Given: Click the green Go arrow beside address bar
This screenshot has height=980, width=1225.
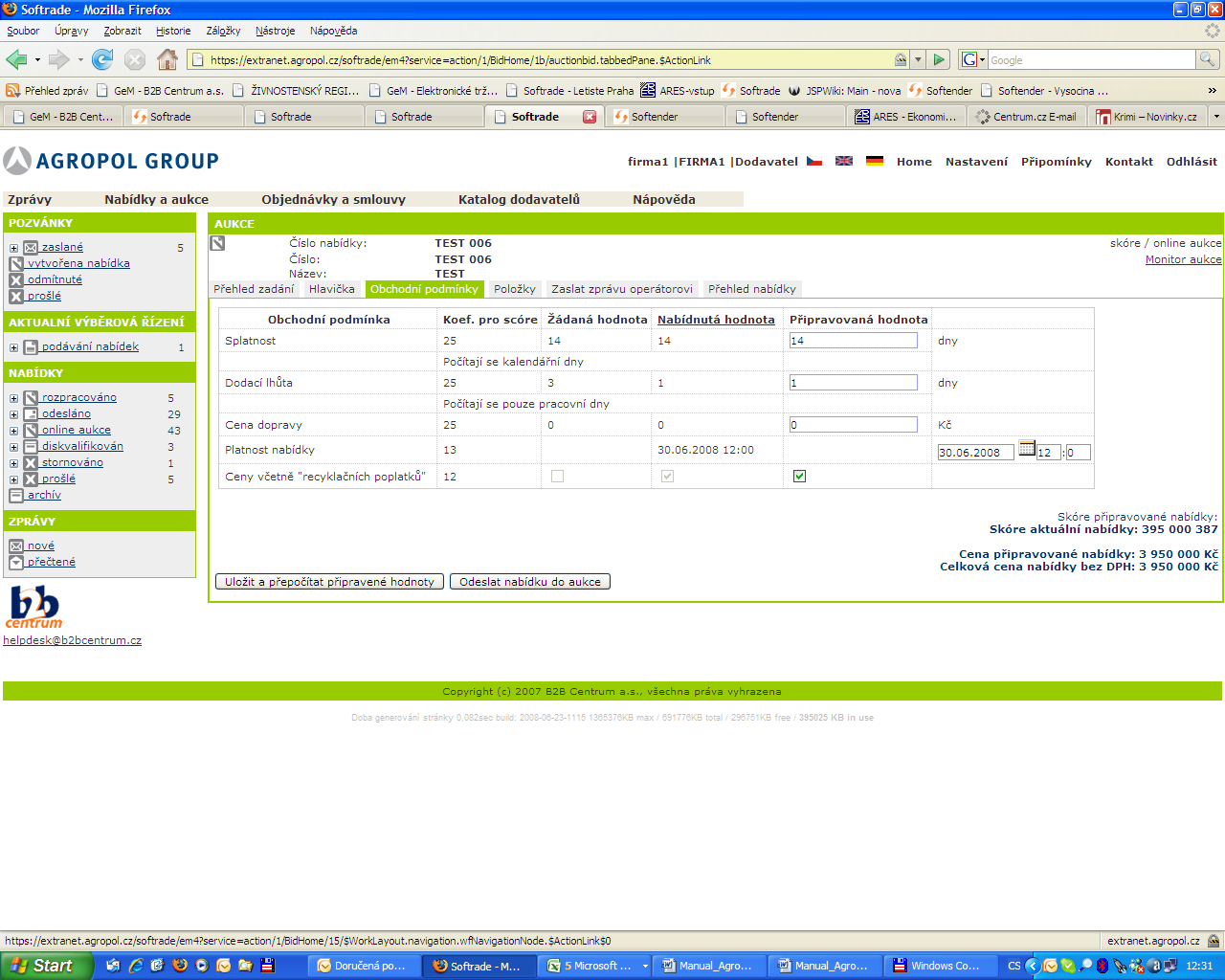Looking at the screenshot, I should click(x=939, y=59).
